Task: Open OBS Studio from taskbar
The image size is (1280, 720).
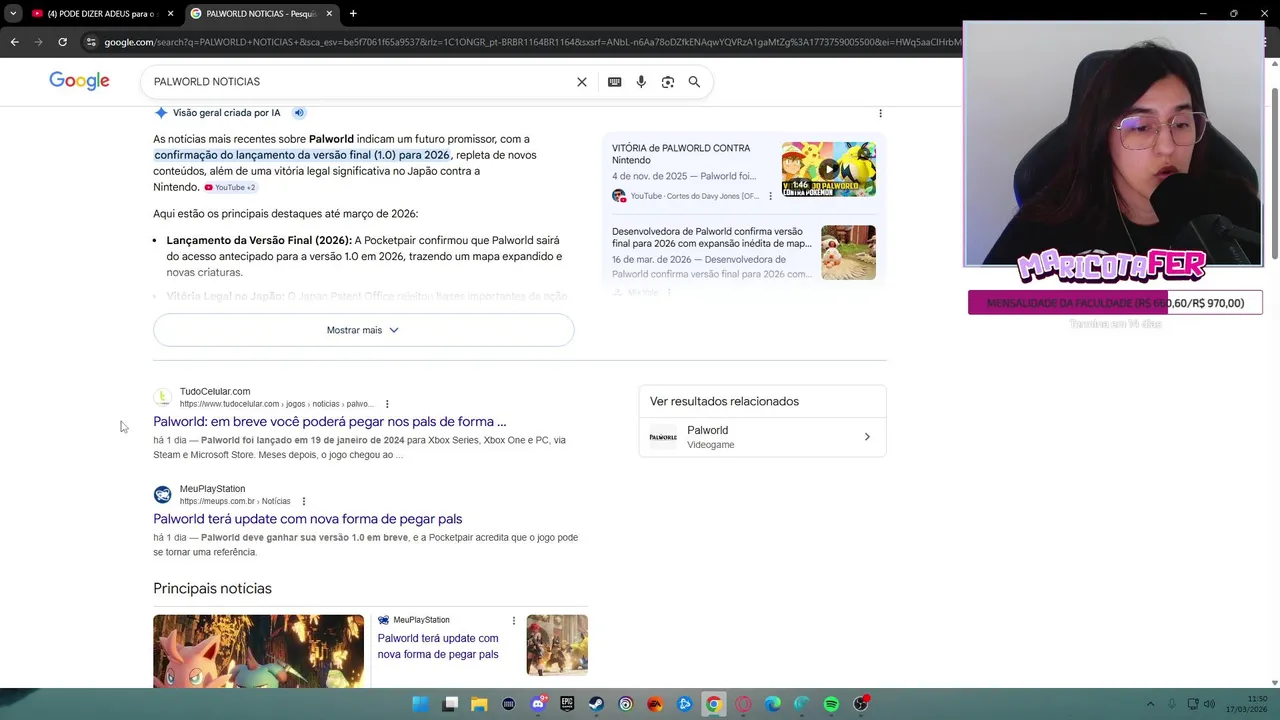Action: (x=860, y=704)
